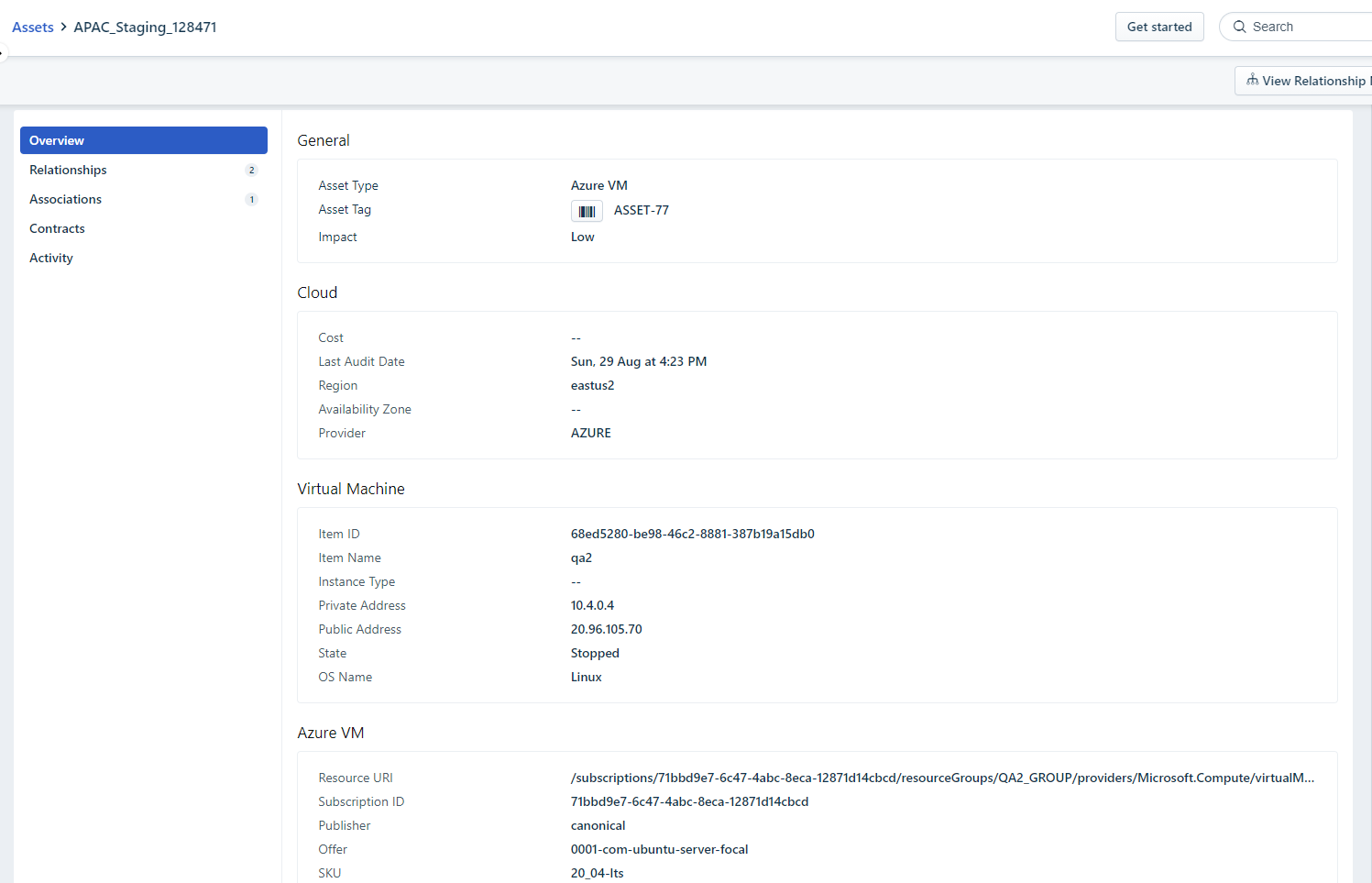This screenshot has width=1372, height=883.
Task: Click the search magnifier icon
Action: pyautogui.click(x=1239, y=27)
